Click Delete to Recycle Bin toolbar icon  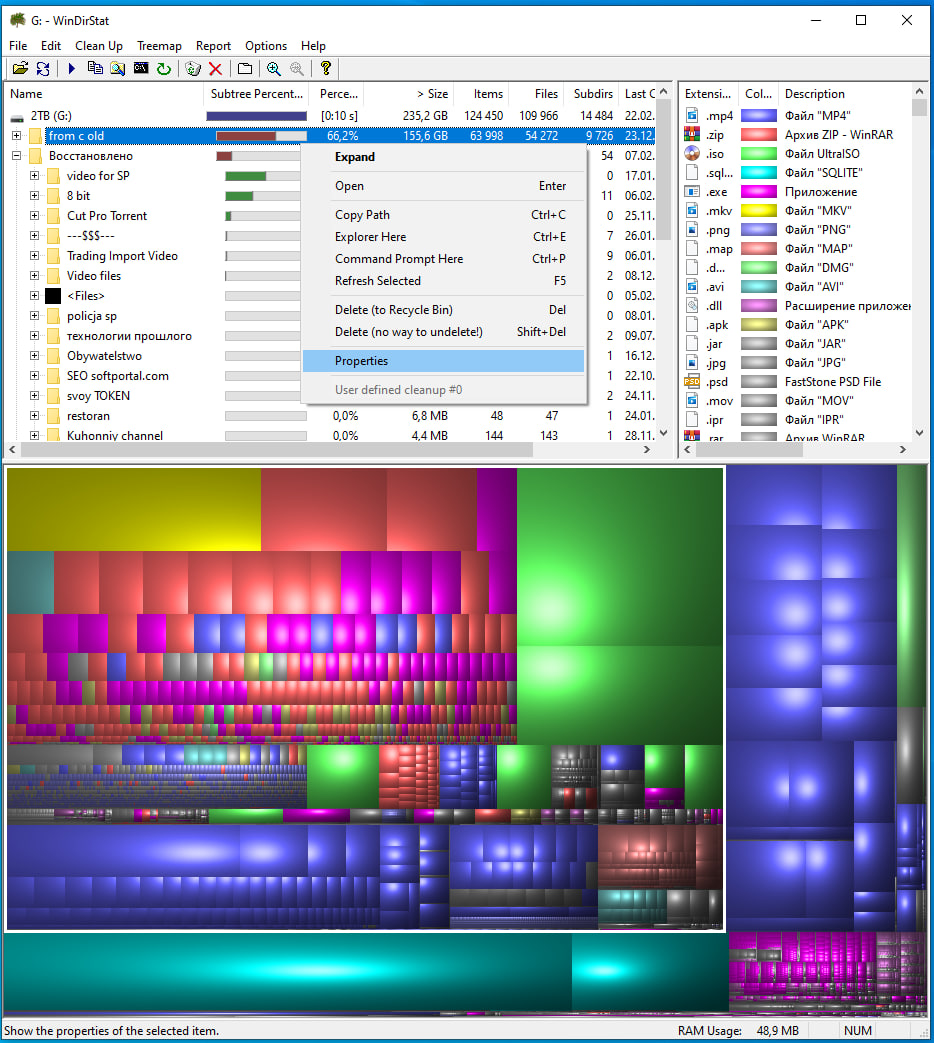pyautogui.click(x=193, y=69)
